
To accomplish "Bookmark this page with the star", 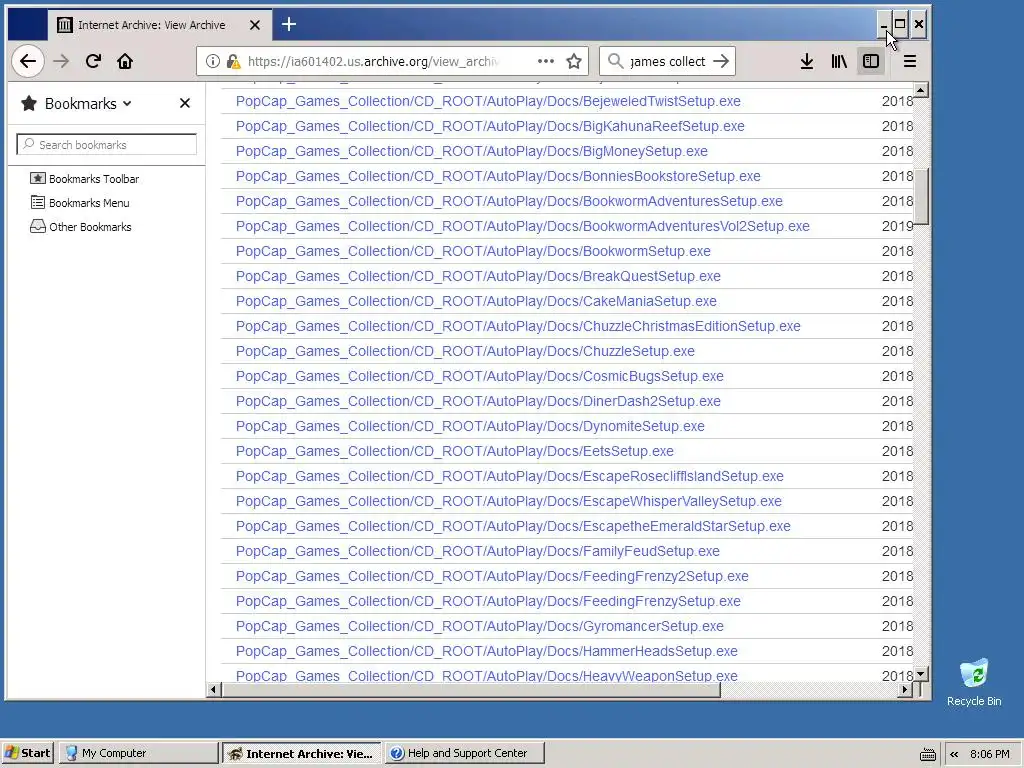I will coord(574,61).
